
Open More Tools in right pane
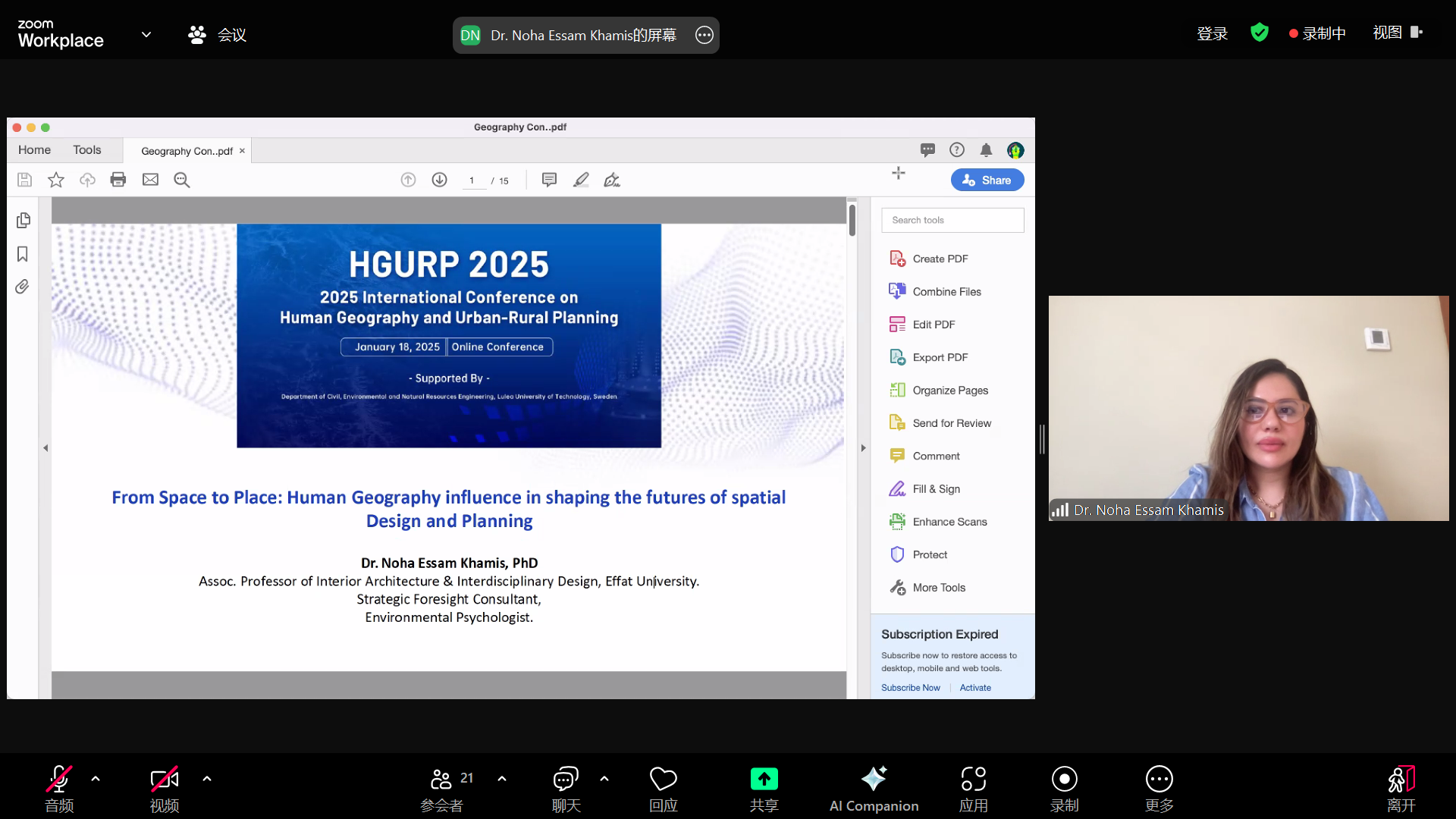point(927,588)
